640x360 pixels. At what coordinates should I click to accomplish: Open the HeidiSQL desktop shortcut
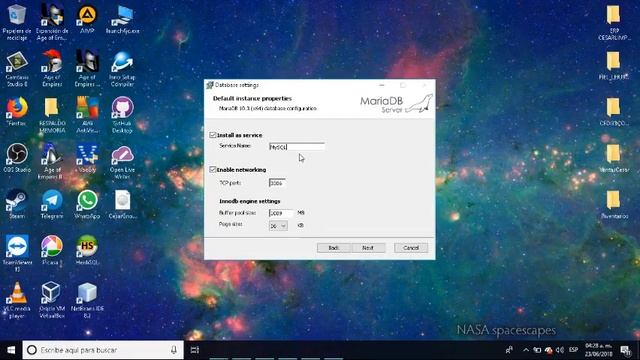click(87, 250)
